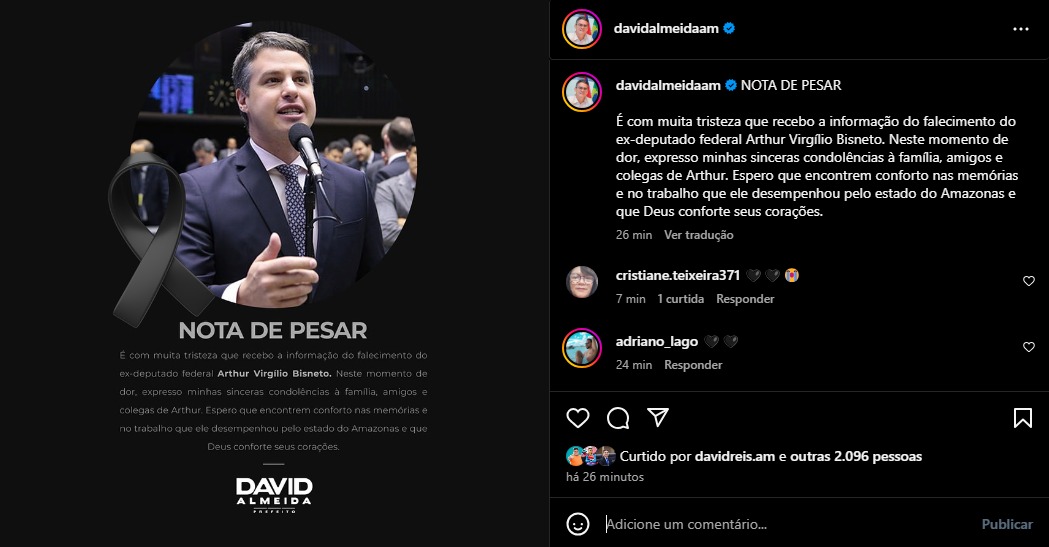Viewport: 1049px width, 547px height.
Task: Reply to adriano_lago's comment
Action: pos(693,364)
